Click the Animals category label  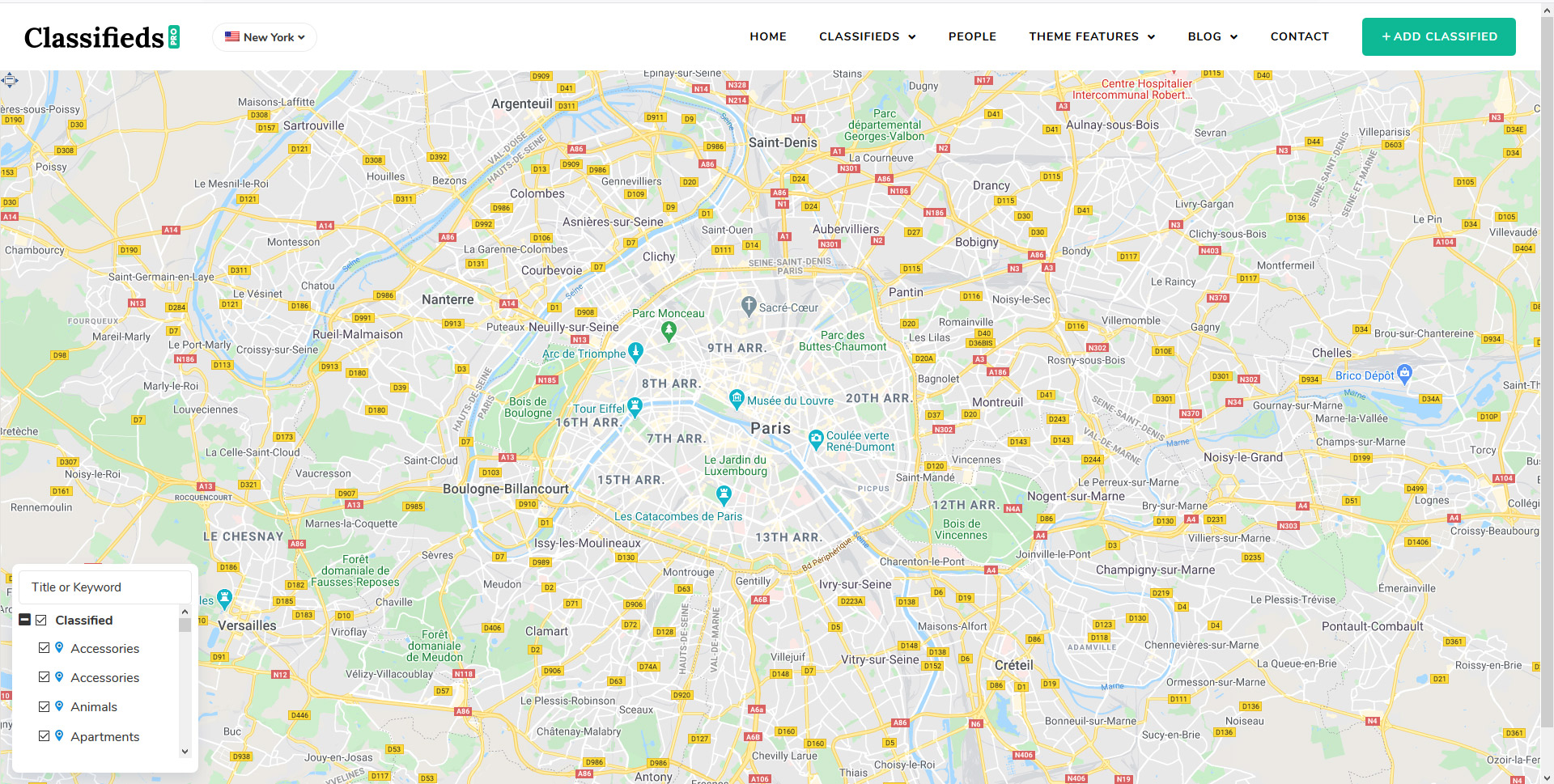pyautogui.click(x=94, y=706)
